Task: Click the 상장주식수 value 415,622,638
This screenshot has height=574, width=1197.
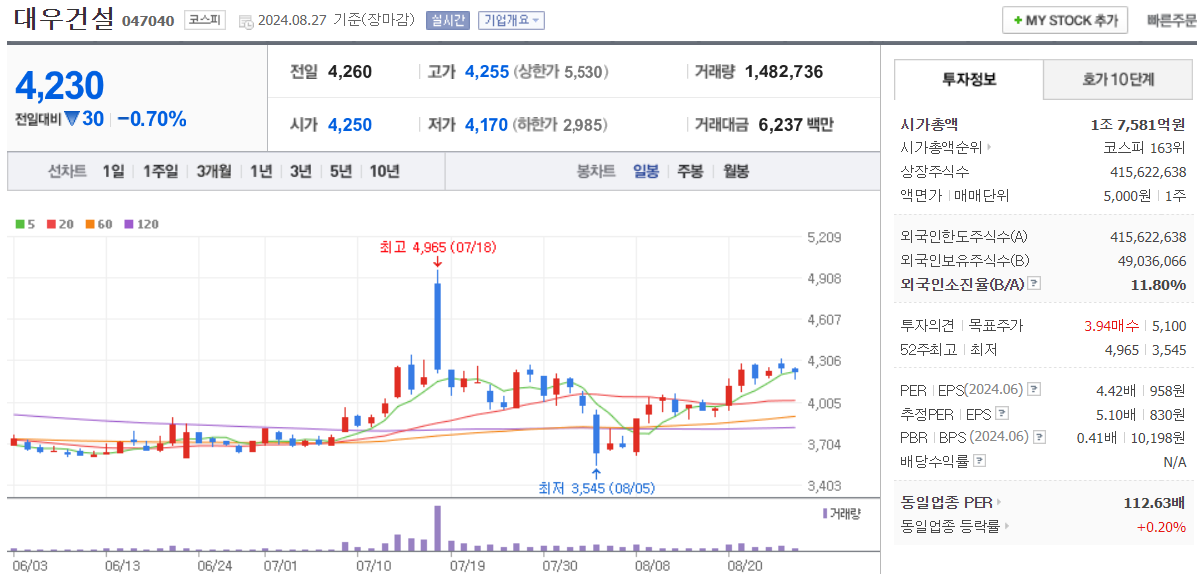Action: click(x=1148, y=172)
